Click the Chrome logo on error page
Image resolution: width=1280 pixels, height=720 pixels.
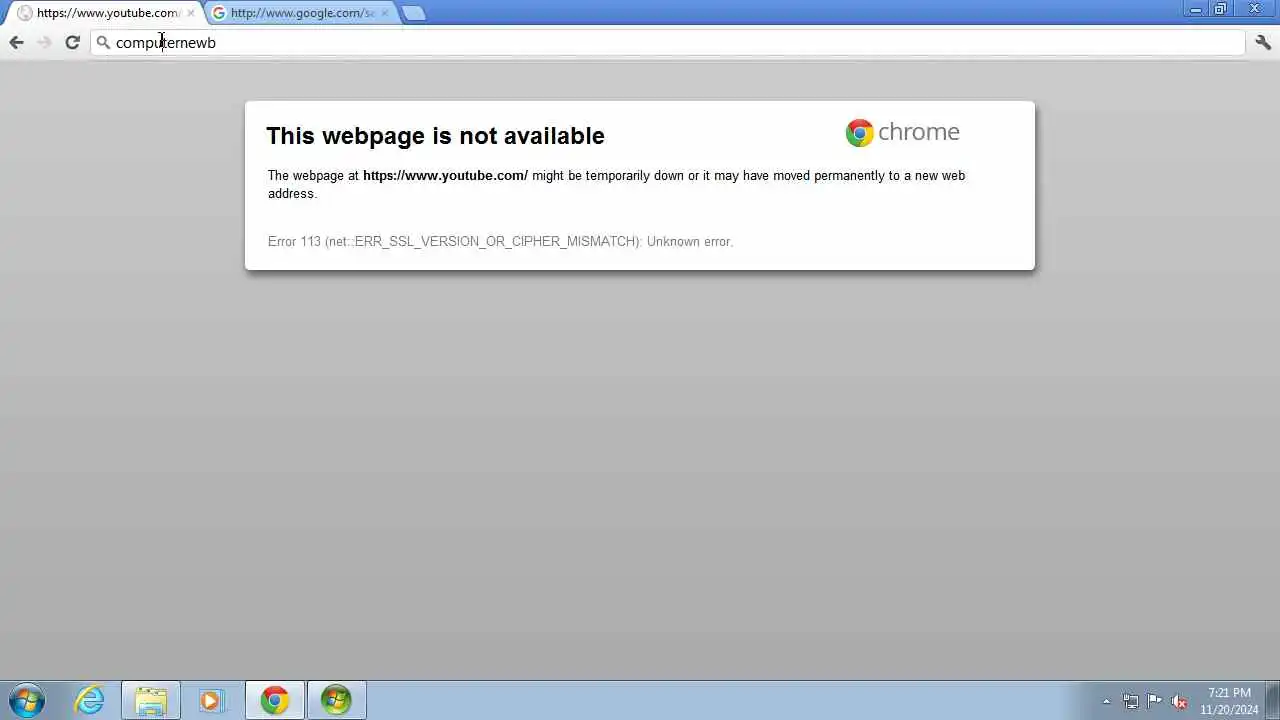coord(902,132)
